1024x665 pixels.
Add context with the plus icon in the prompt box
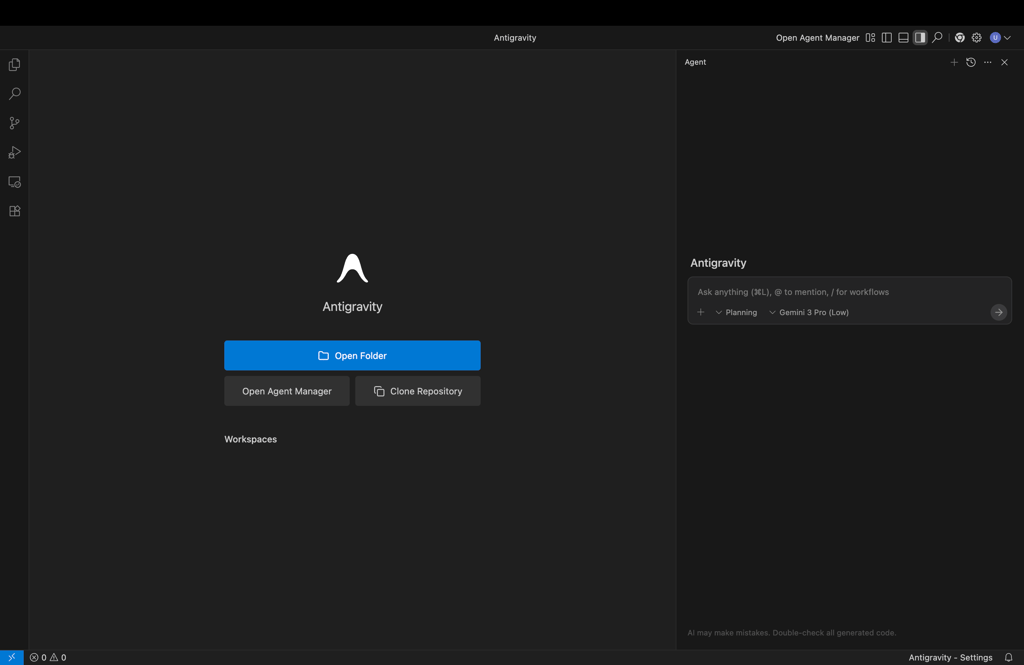[701, 312]
